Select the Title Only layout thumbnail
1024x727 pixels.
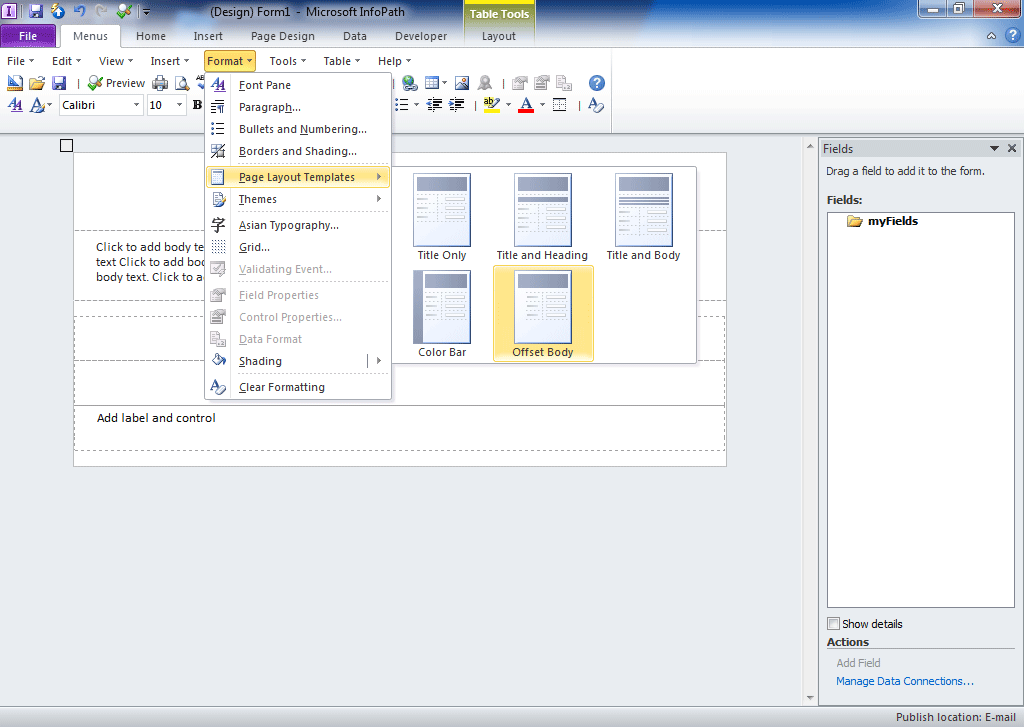coord(441,217)
